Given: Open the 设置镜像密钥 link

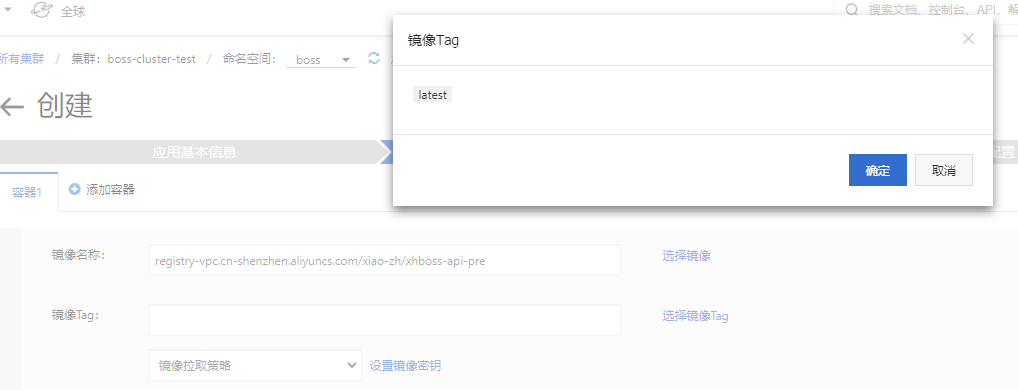Looking at the screenshot, I should (x=405, y=365).
